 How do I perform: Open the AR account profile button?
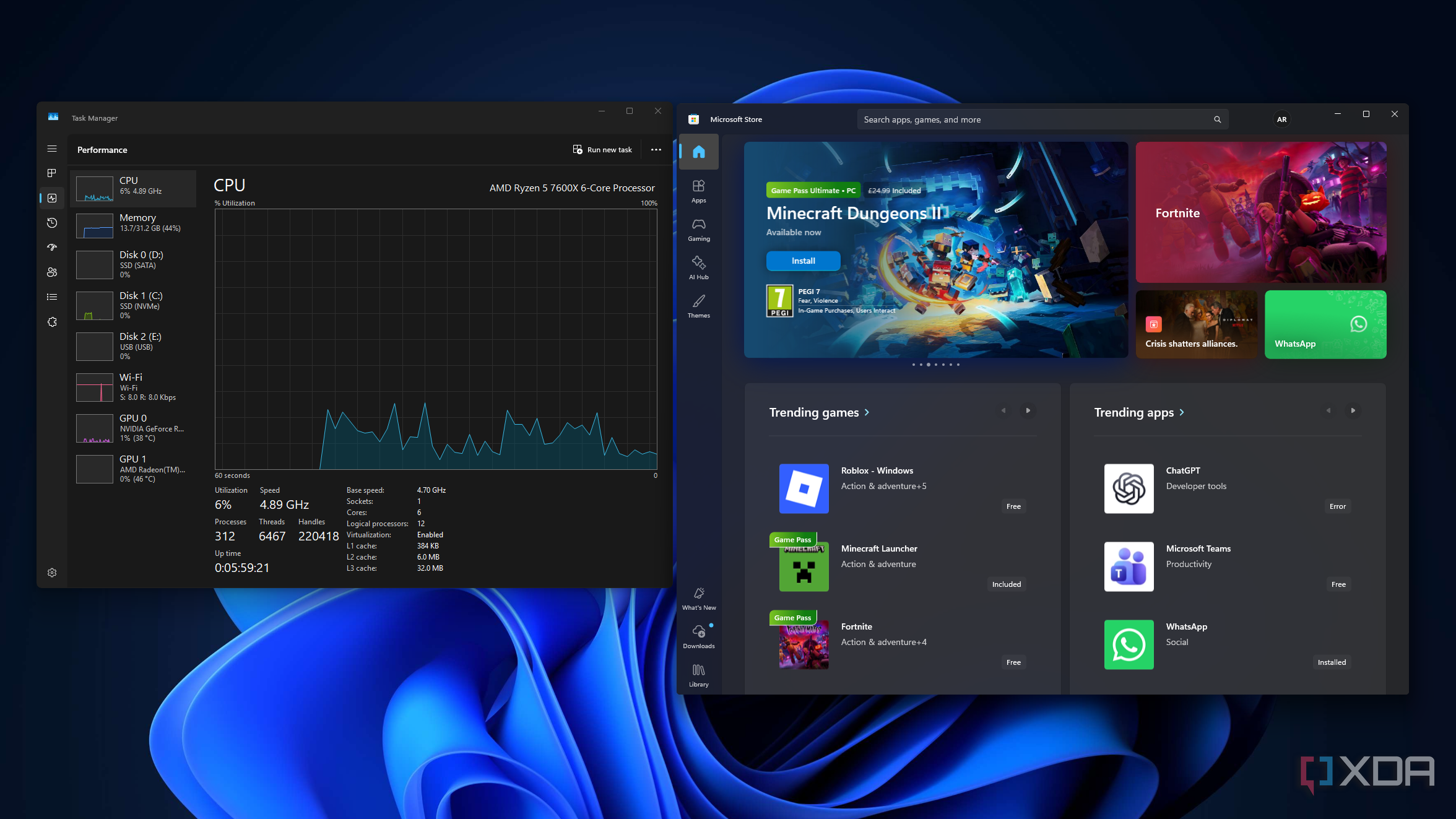[x=1281, y=119]
